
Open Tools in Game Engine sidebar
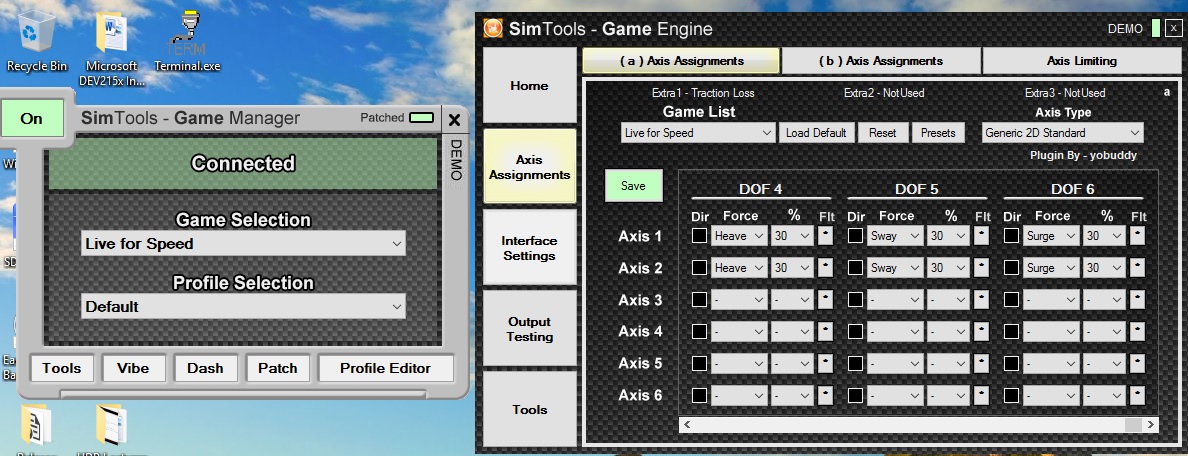(x=530, y=409)
